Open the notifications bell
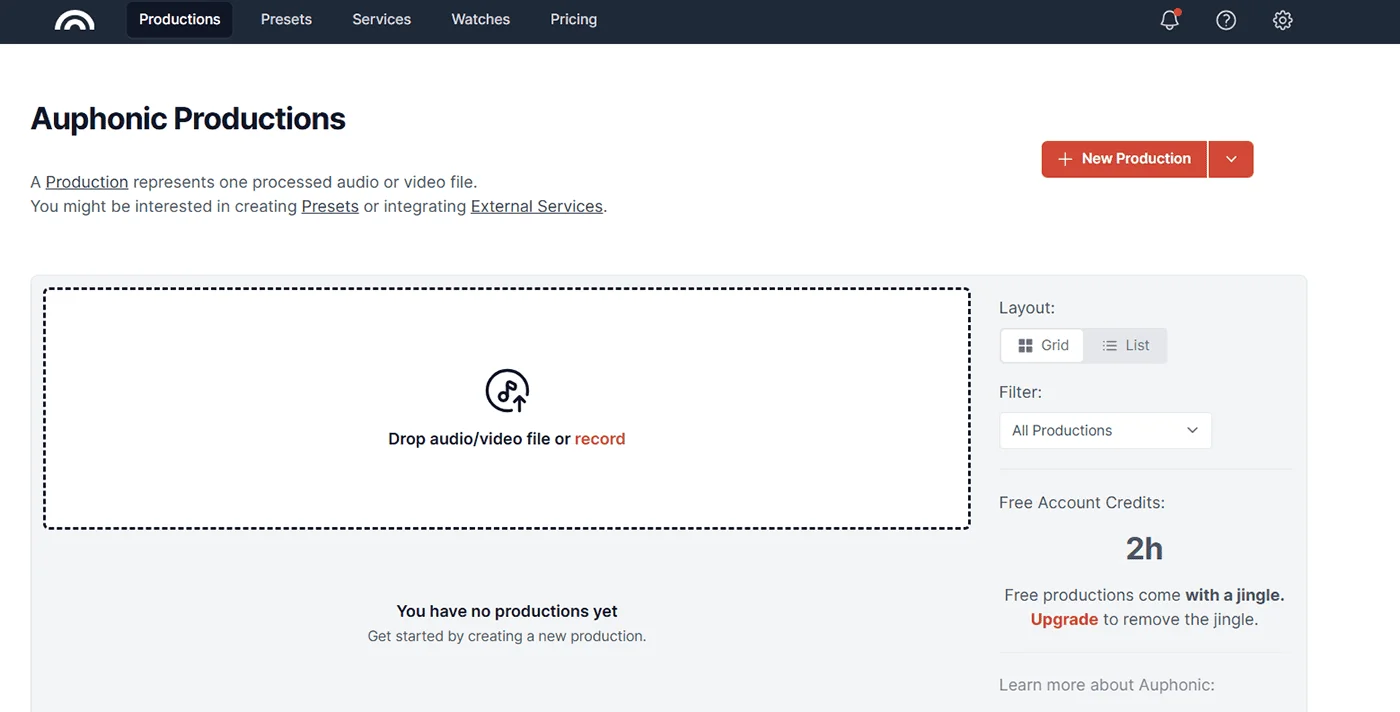Viewport: 1400px width, 712px height. 1170,20
